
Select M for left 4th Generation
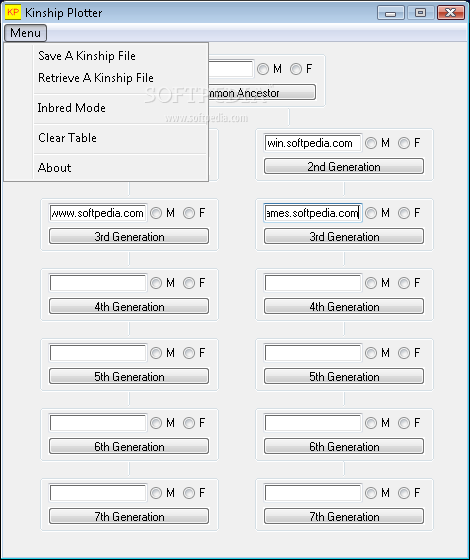click(156, 283)
